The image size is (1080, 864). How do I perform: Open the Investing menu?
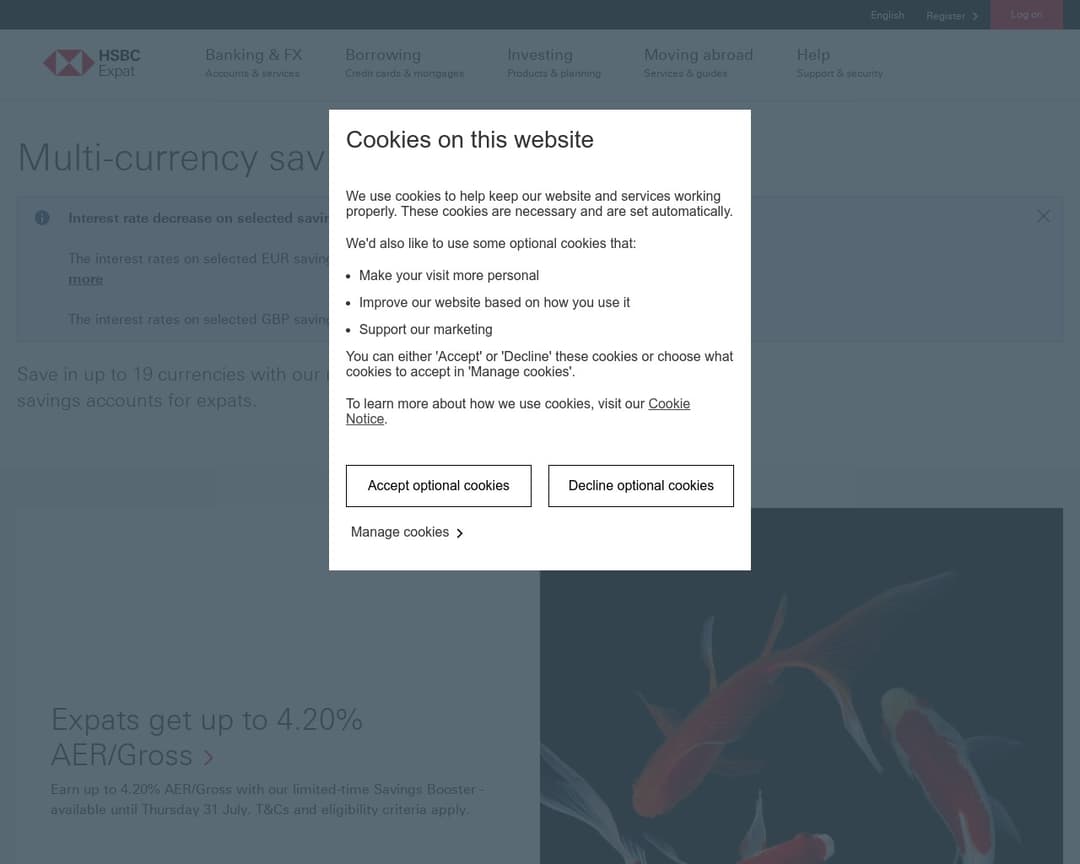pyautogui.click(x=554, y=63)
